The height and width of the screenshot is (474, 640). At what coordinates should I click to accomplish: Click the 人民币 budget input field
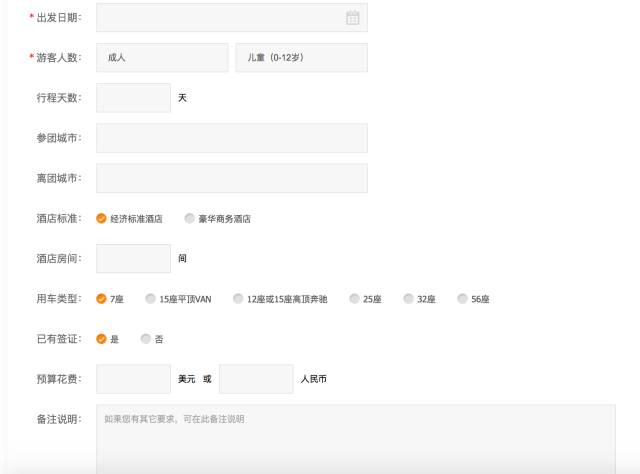click(x=256, y=379)
